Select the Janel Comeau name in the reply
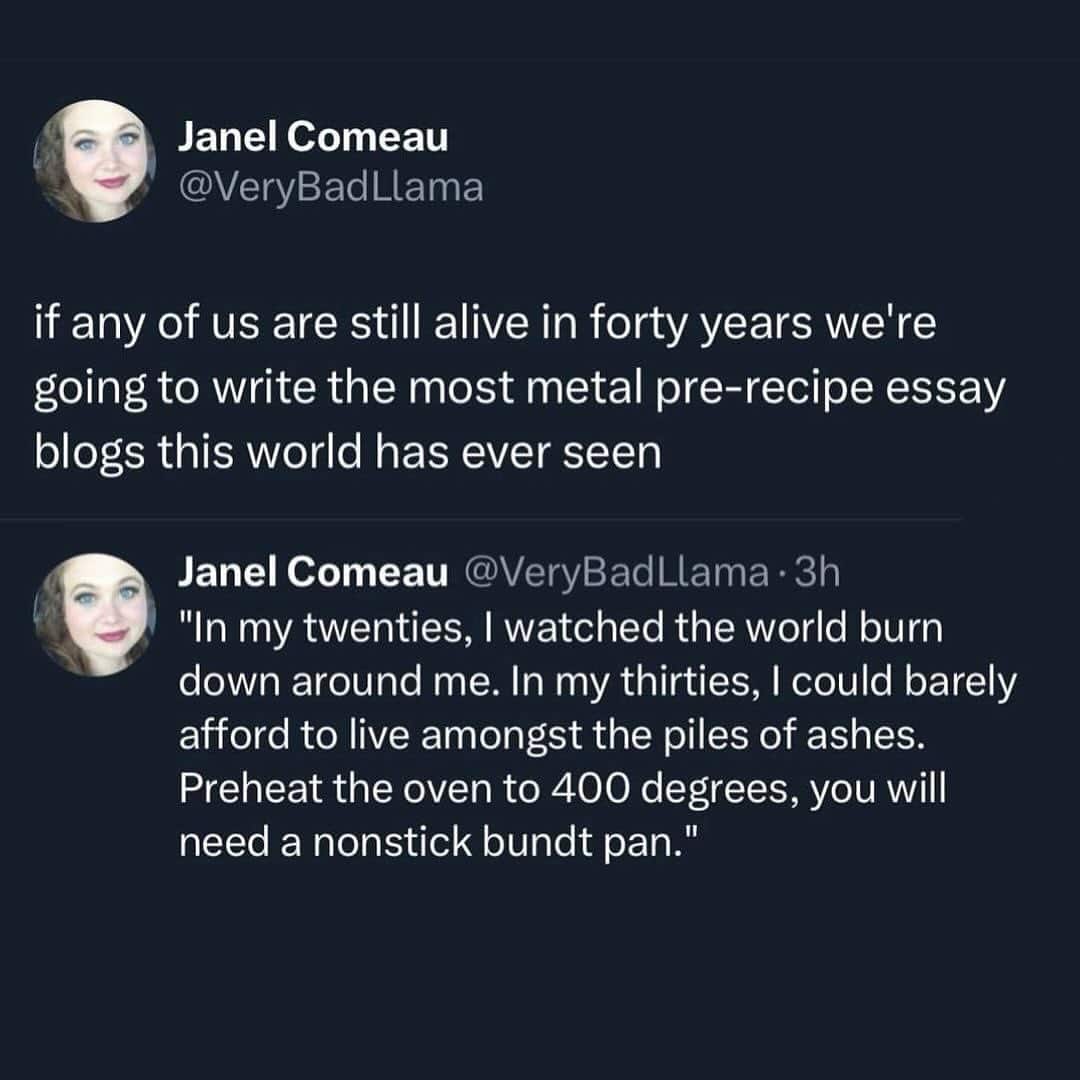 [313, 571]
